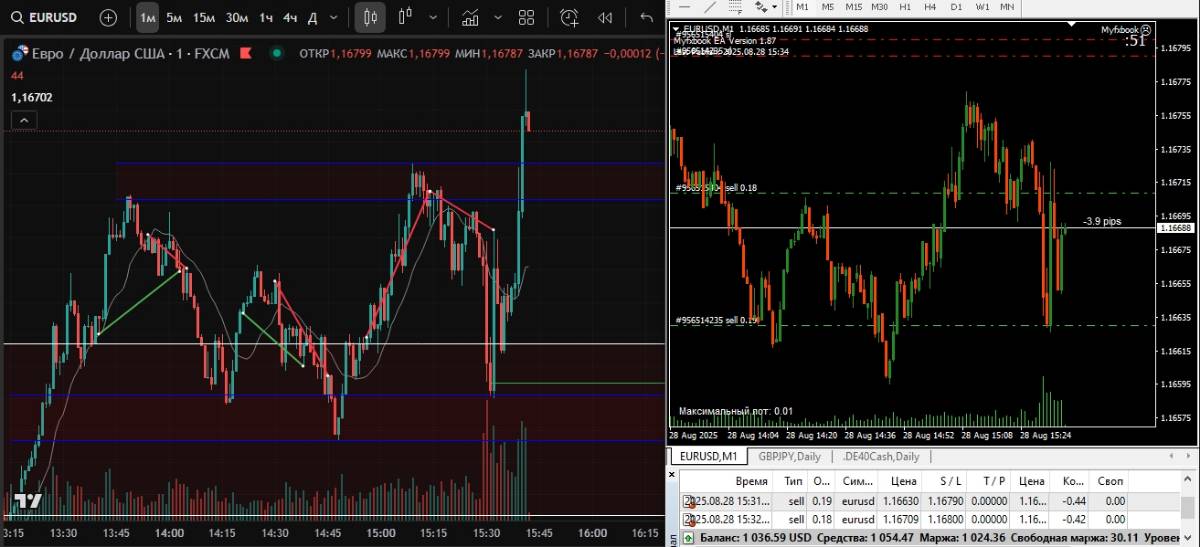Click the add symbol plus icon
1200x547 pixels.
108,17
